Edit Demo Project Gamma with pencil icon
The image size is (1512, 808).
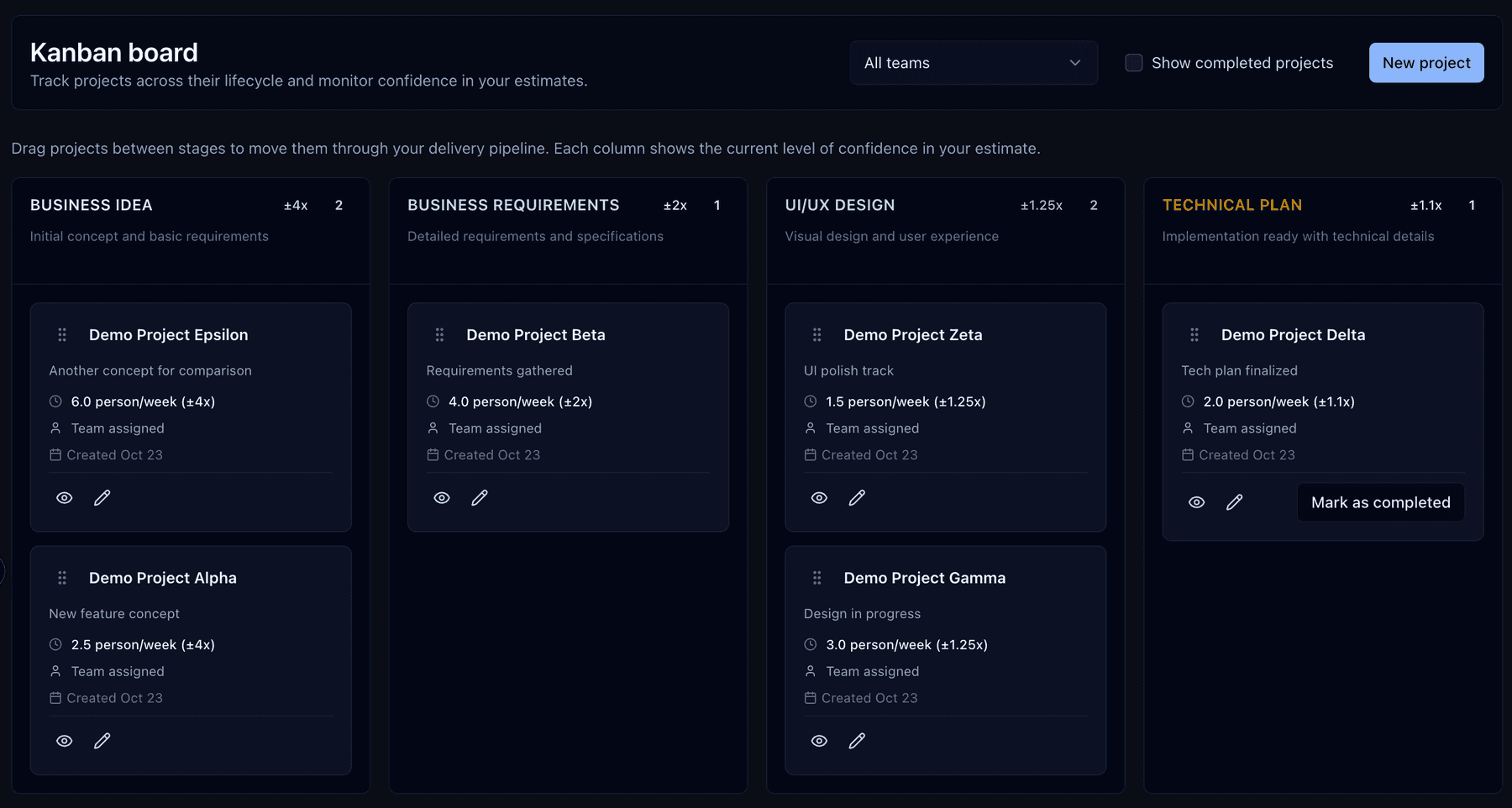(856, 741)
